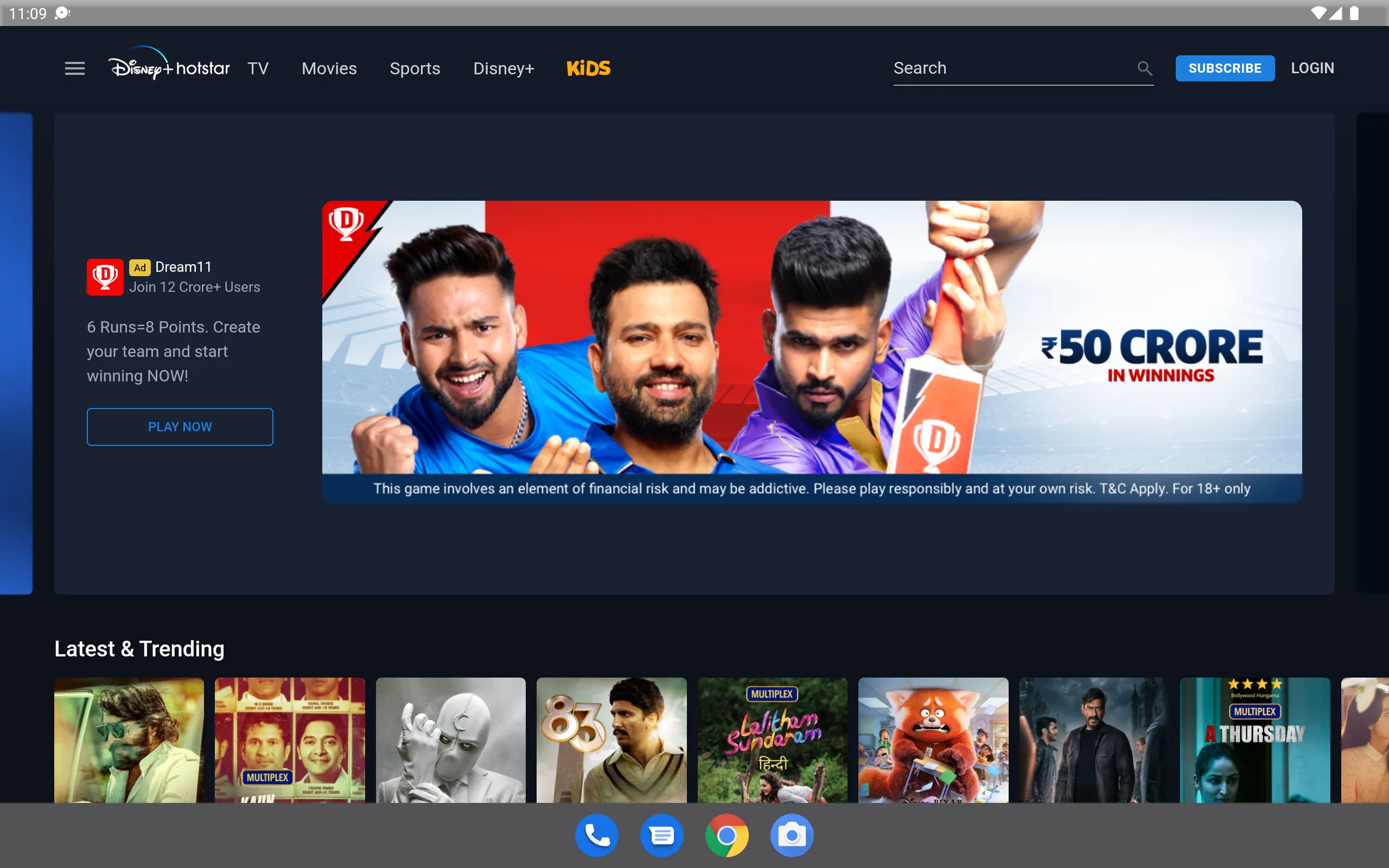
Task: Click the Messages icon in taskbar
Action: (662, 834)
